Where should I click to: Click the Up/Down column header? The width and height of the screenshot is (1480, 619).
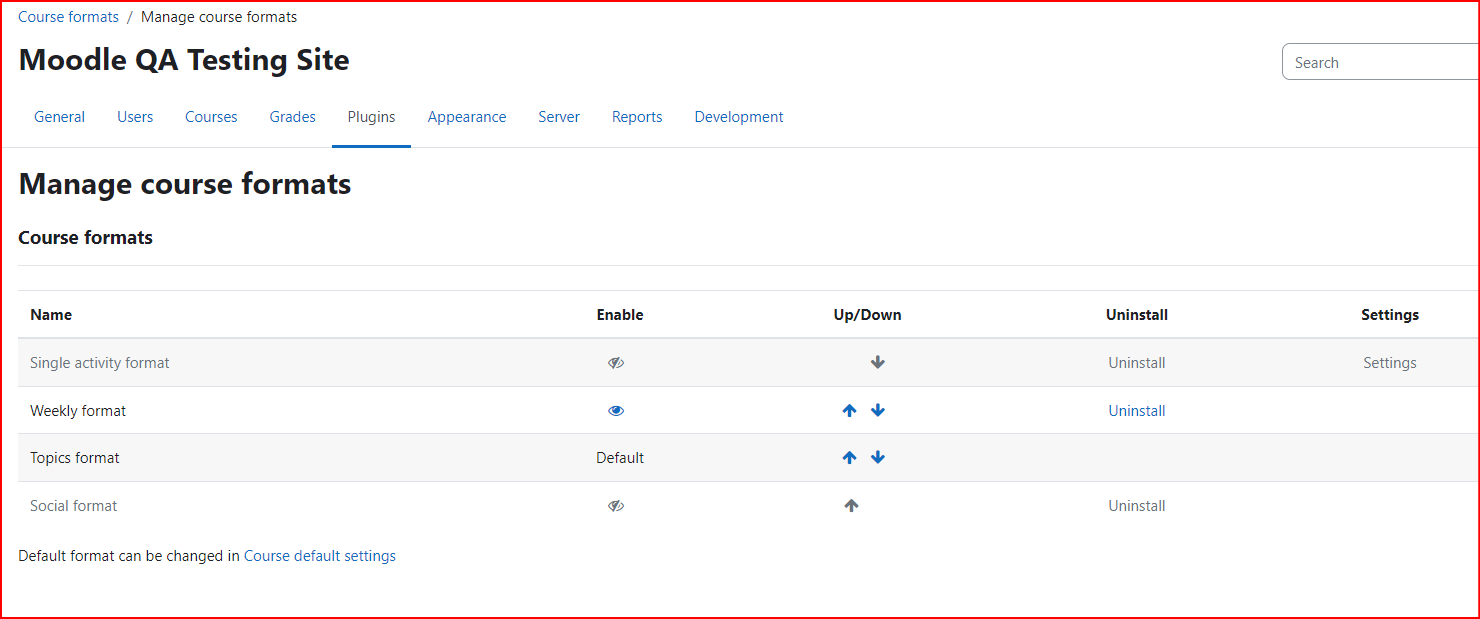click(x=867, y=315)
